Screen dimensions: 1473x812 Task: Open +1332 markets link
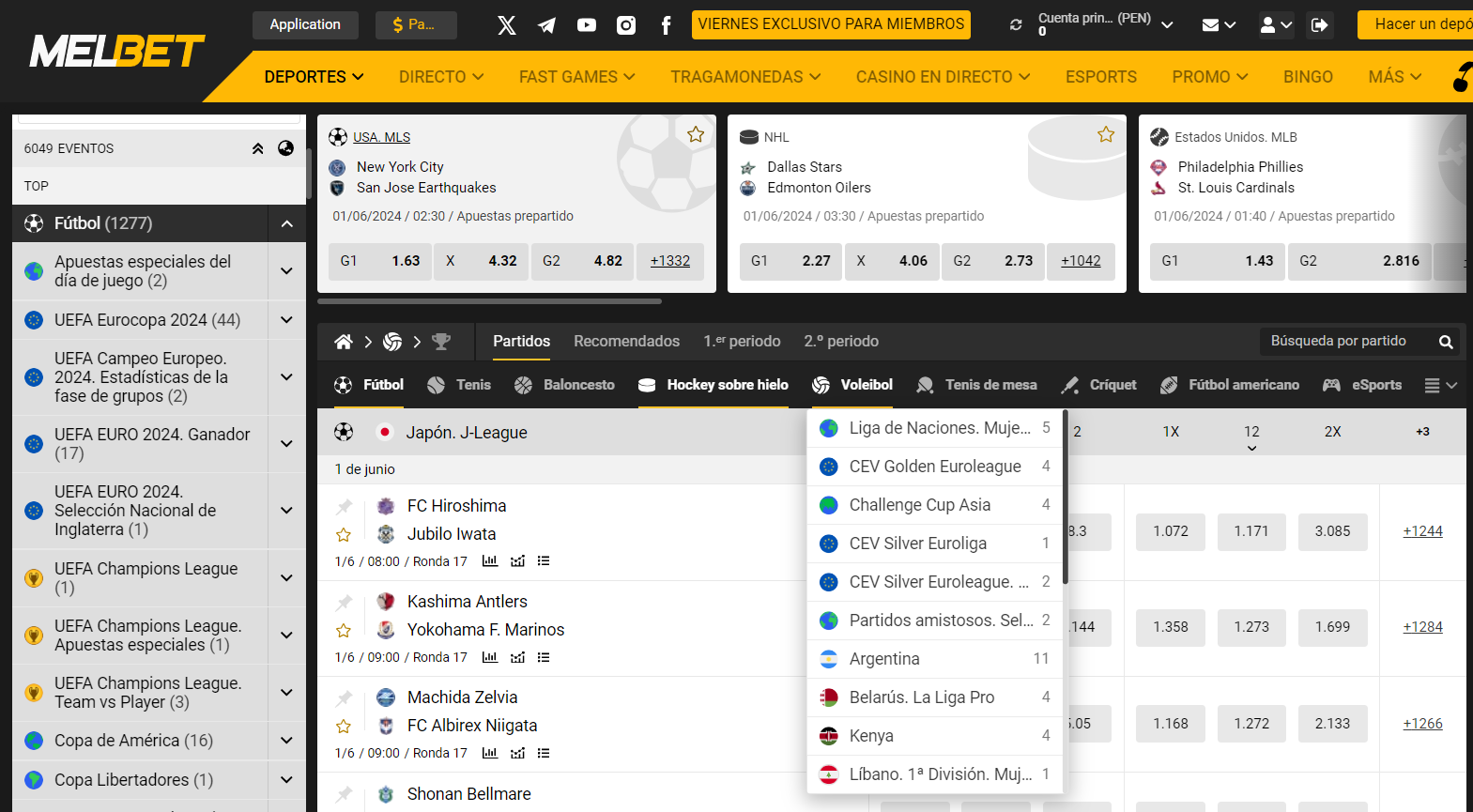[x=670, y=261]
